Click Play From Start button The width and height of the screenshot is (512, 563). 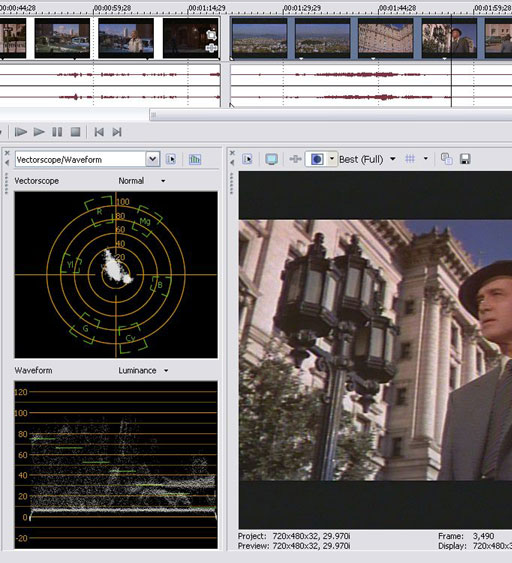20,132
